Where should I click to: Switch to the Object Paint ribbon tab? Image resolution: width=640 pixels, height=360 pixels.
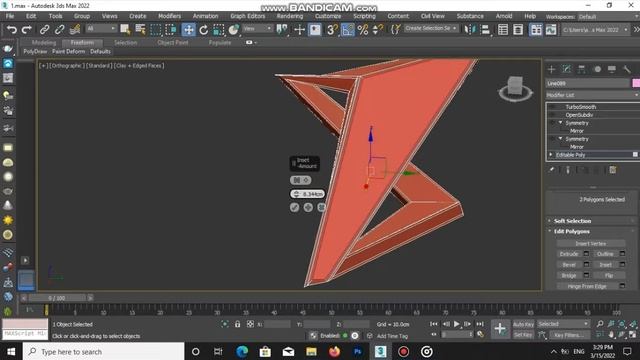[173, 42]
